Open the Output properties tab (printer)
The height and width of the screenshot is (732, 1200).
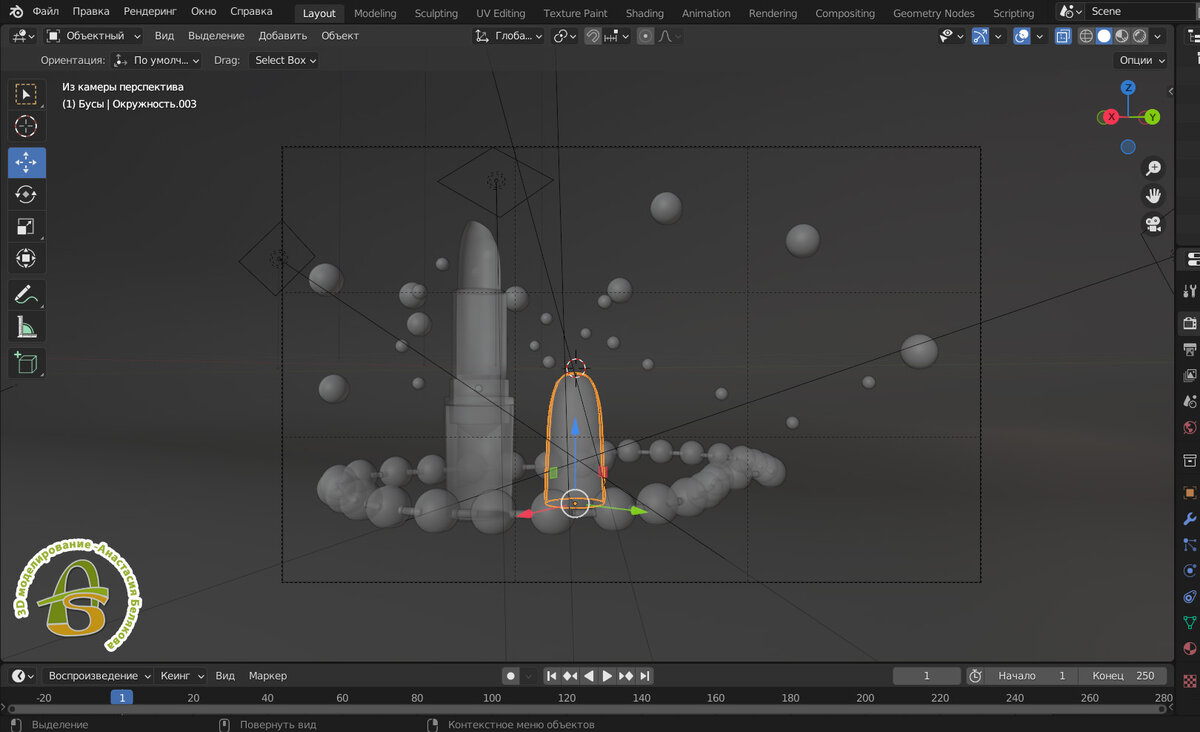point(1190,350)
